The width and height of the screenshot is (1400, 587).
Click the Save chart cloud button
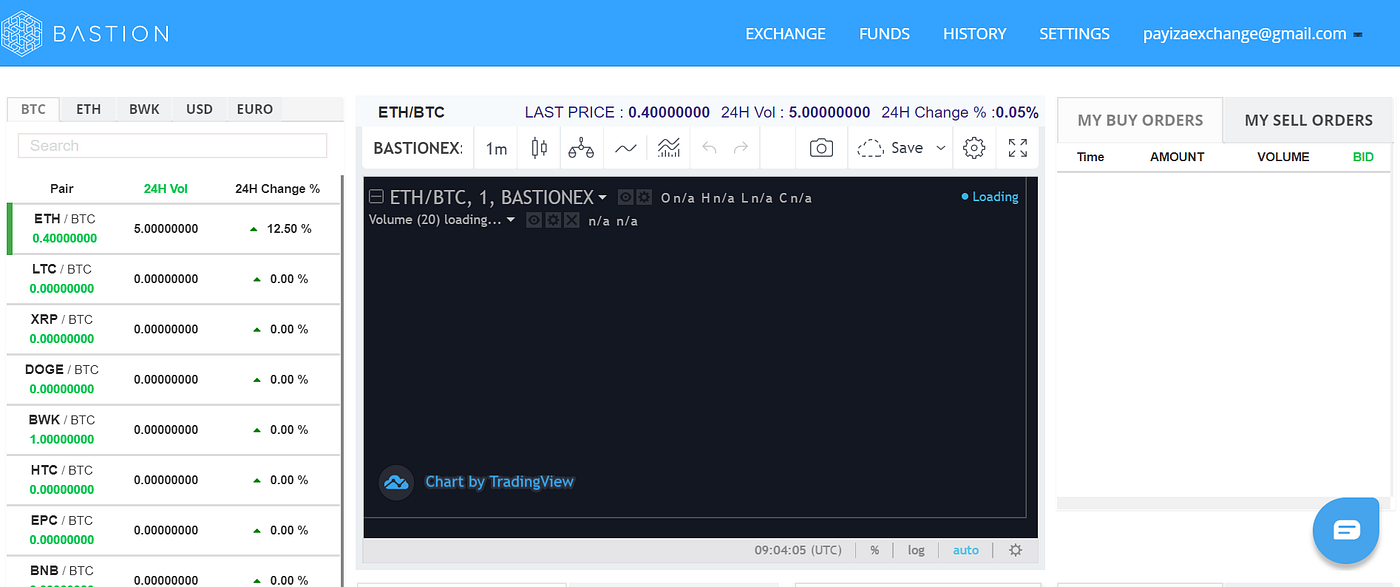[891, 148]
